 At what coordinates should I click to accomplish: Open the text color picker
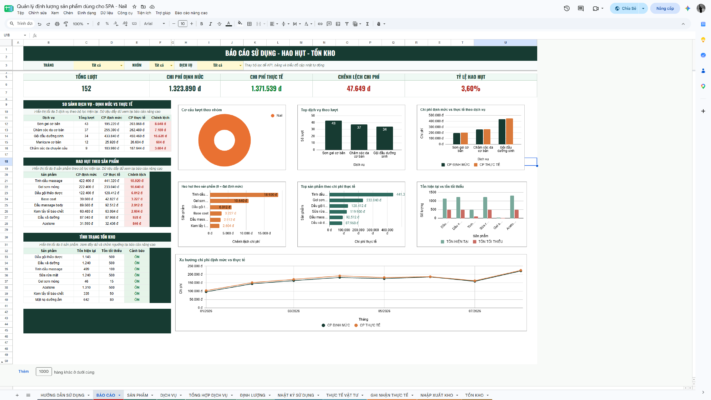coord(229,24)
